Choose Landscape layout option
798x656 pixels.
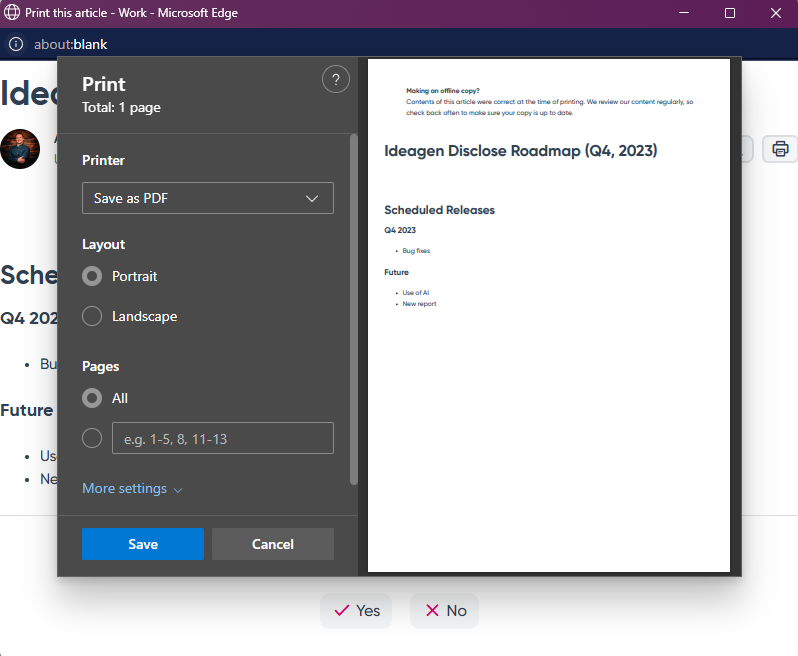coord(92,316)
